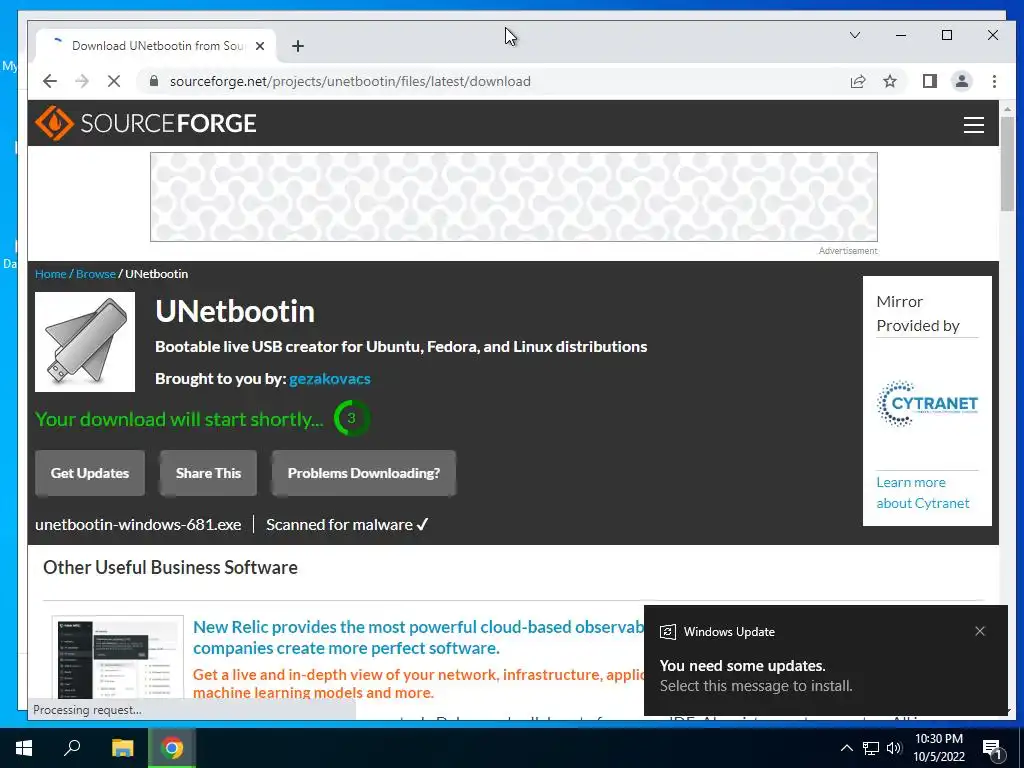The width and height of the screenshot is (1024, 768).
Task: Click the UNetbootin project title
Action: pyautogui.click(x=235, y=312)
